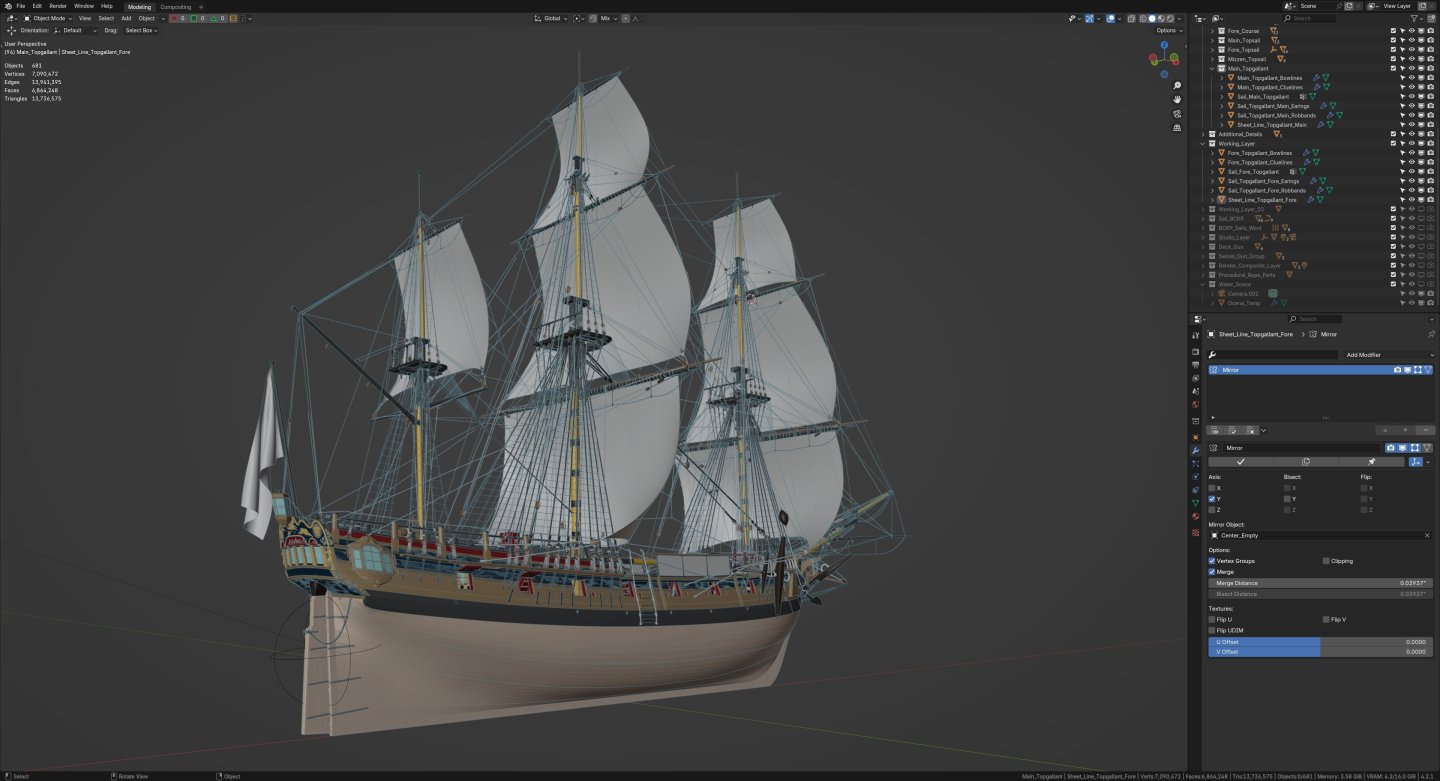
Task: Open the Output properties tab icon
Action: point(1195,365)
